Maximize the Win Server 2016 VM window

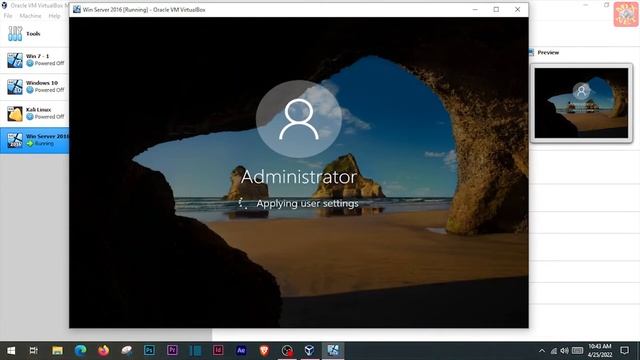496,9
